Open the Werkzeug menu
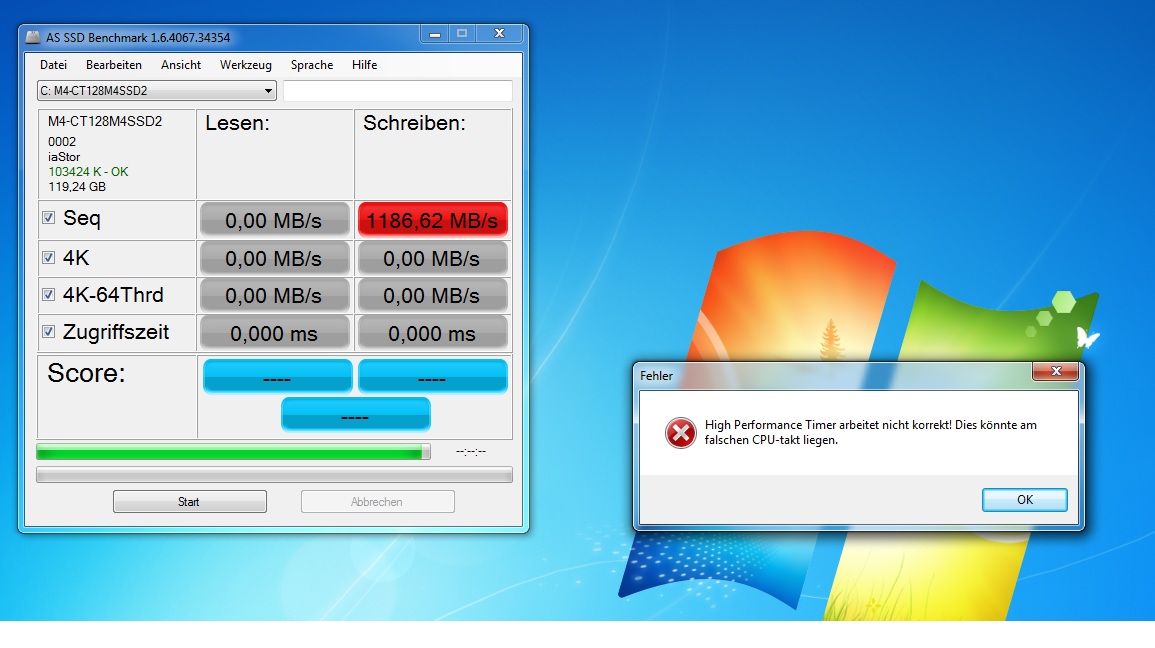 tap(245, 65)
